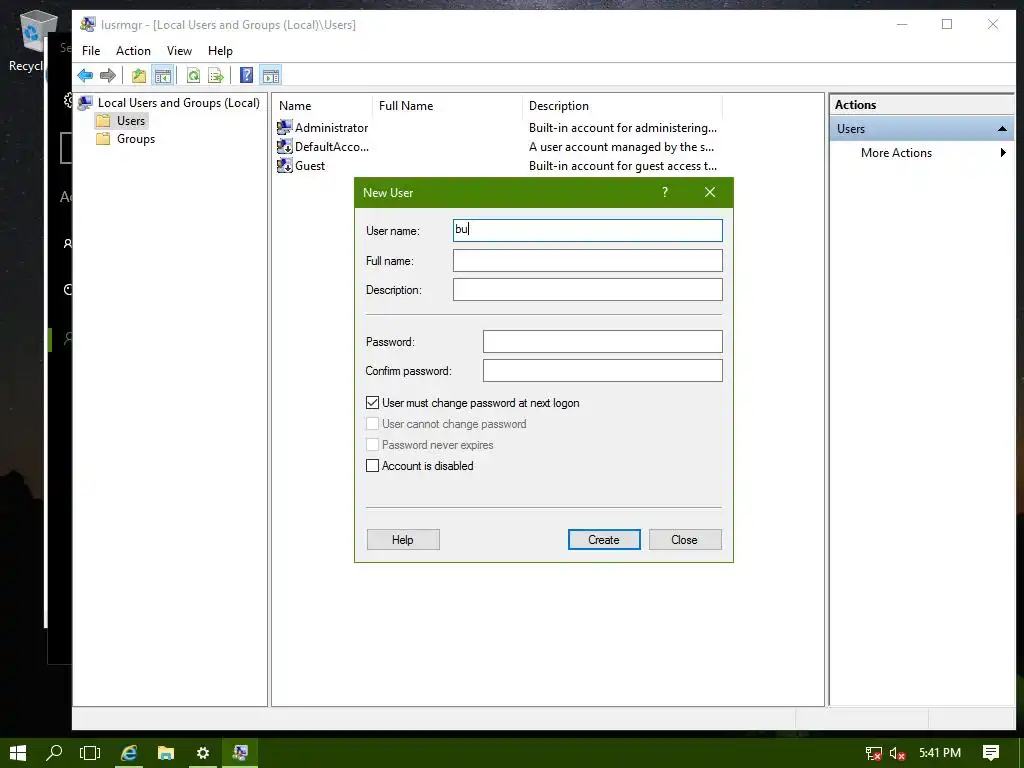Screen dimensions: 1024x768
Task: Click the Full name input field
Action: tap(588, 261)
